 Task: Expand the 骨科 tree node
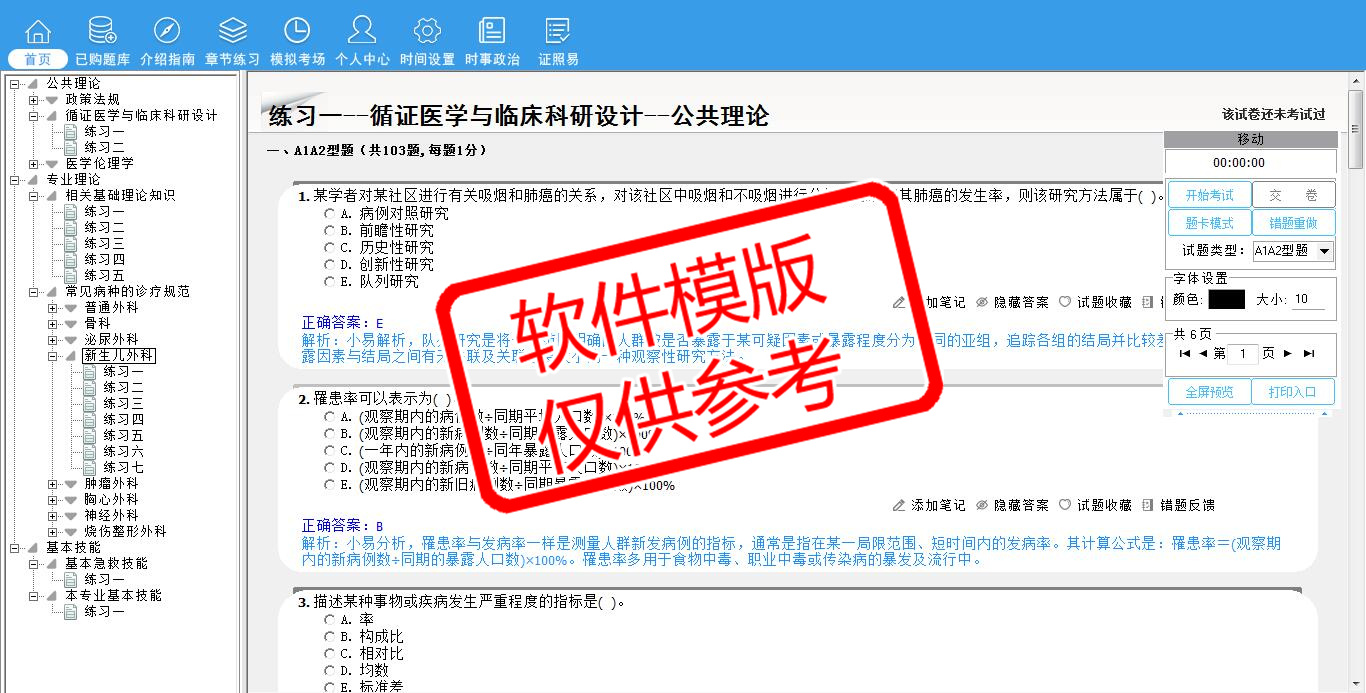53,324
